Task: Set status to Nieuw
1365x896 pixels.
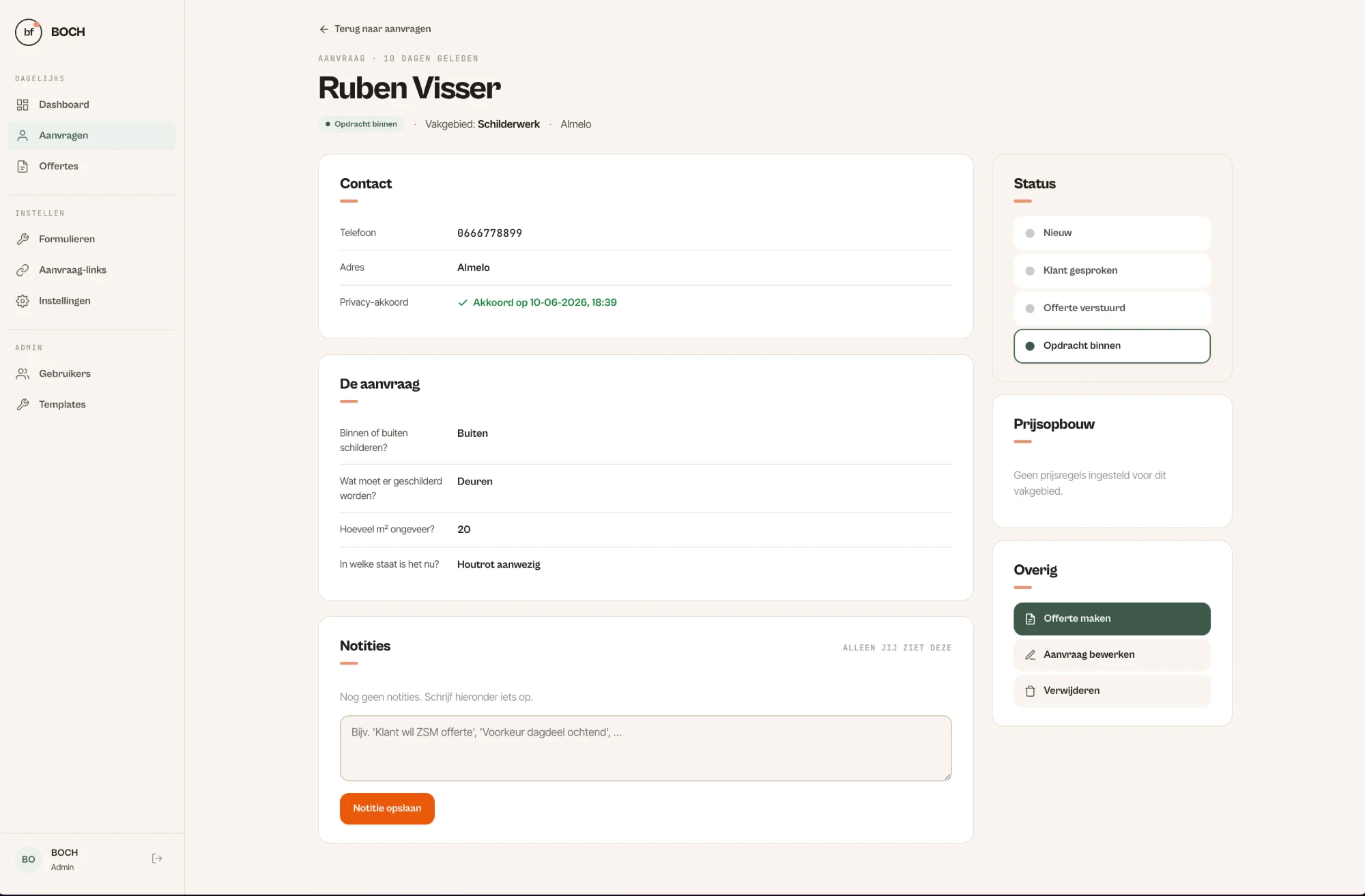Action: (x=1112, y=233)
